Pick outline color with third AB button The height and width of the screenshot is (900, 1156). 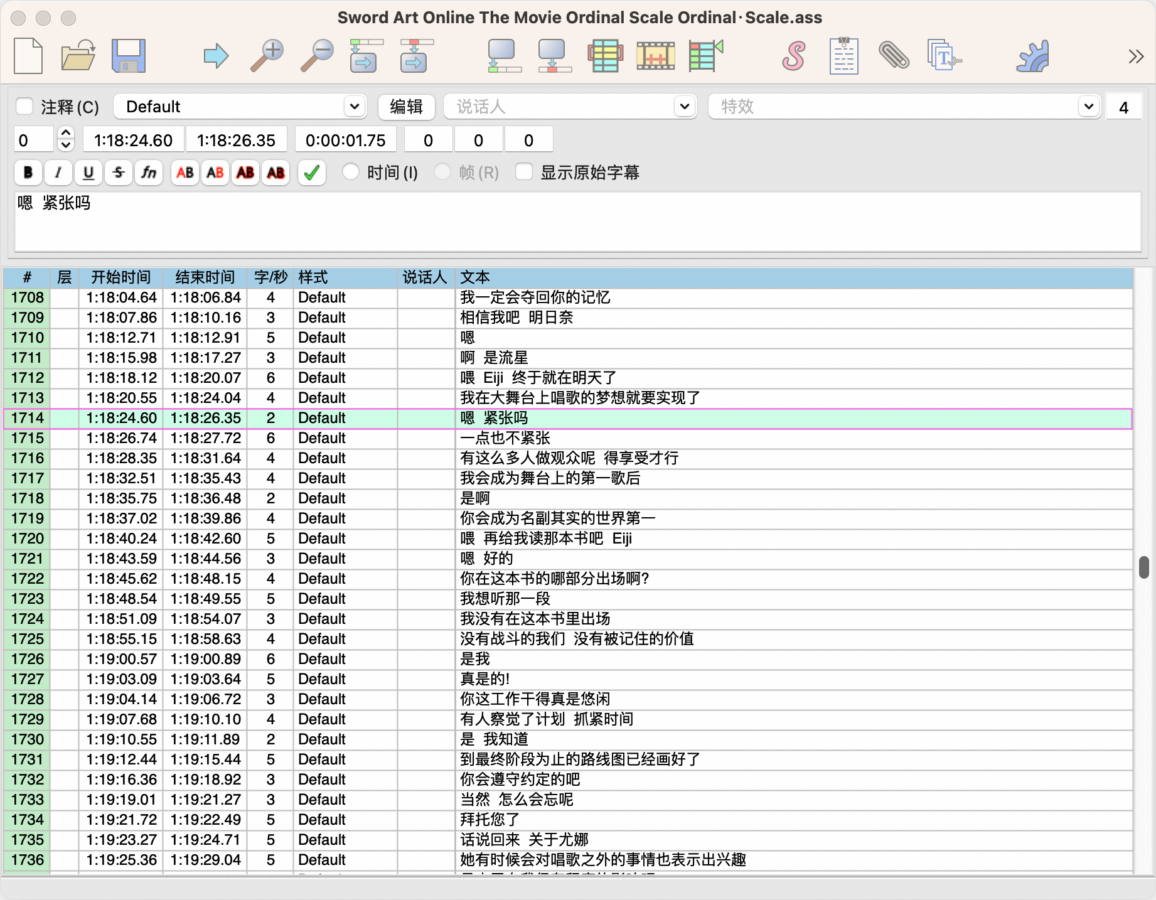[246, 172]
